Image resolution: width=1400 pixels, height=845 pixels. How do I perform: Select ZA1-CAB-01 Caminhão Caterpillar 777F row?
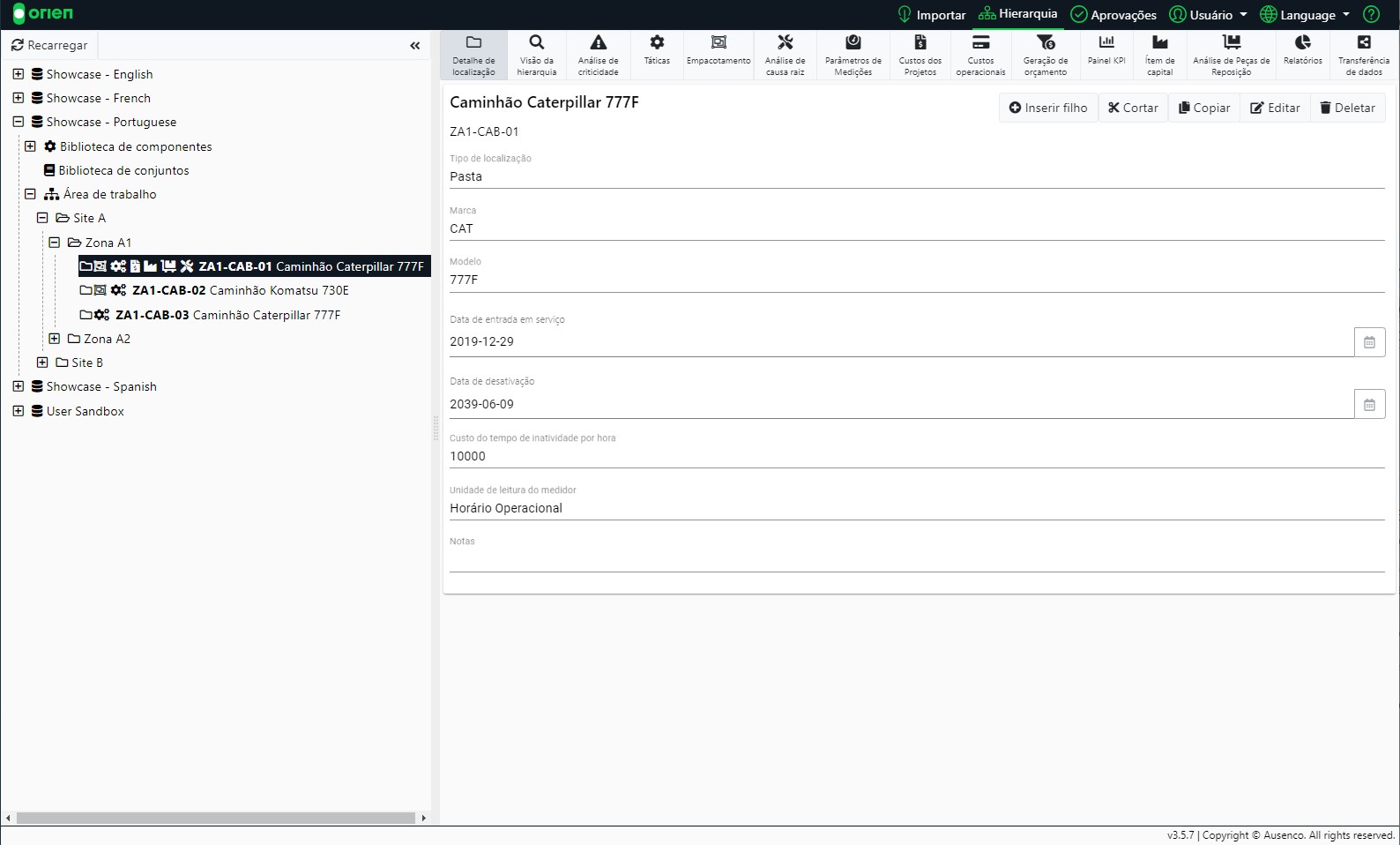click(254, 266)
